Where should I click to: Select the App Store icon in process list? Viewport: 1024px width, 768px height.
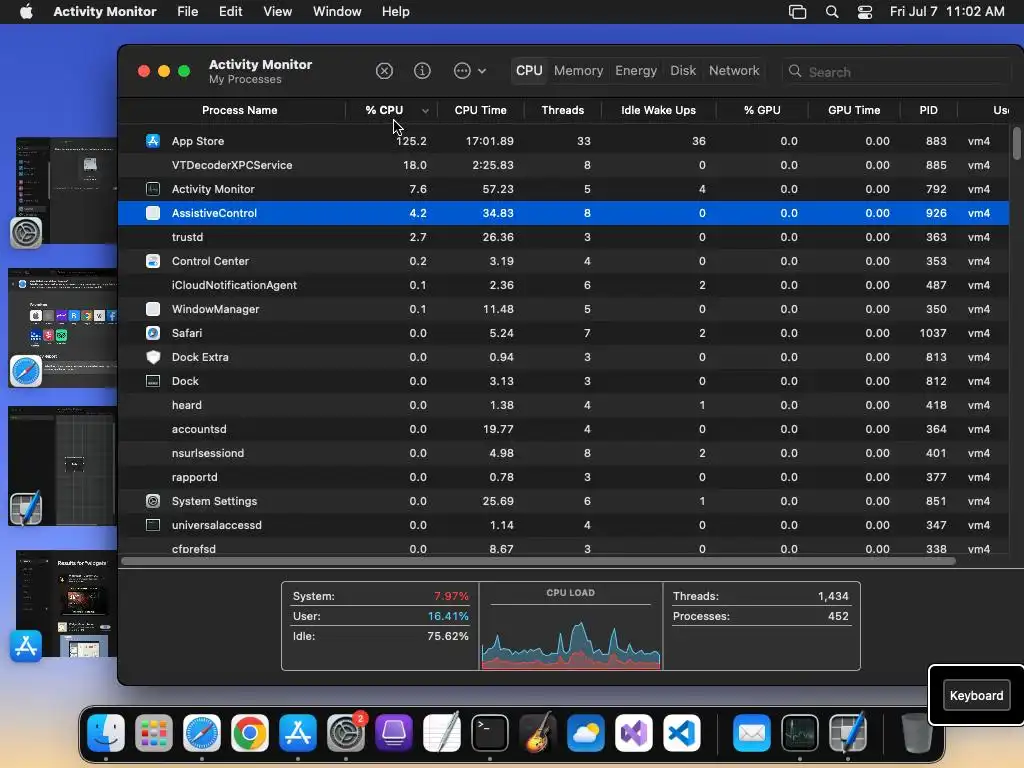[x=153, y=140]
